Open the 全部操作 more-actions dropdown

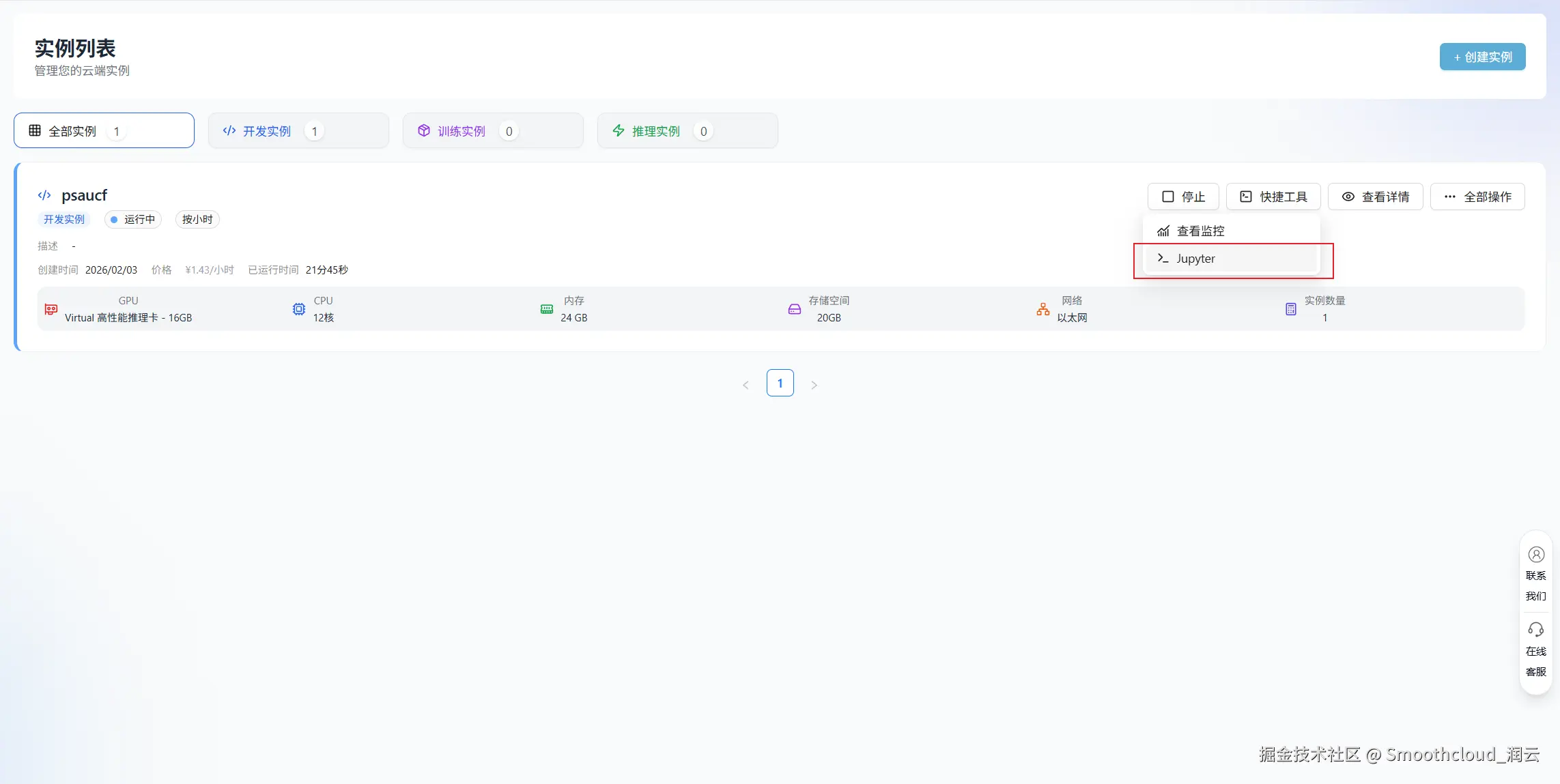pyautogui.click(x=1477, y=197)
